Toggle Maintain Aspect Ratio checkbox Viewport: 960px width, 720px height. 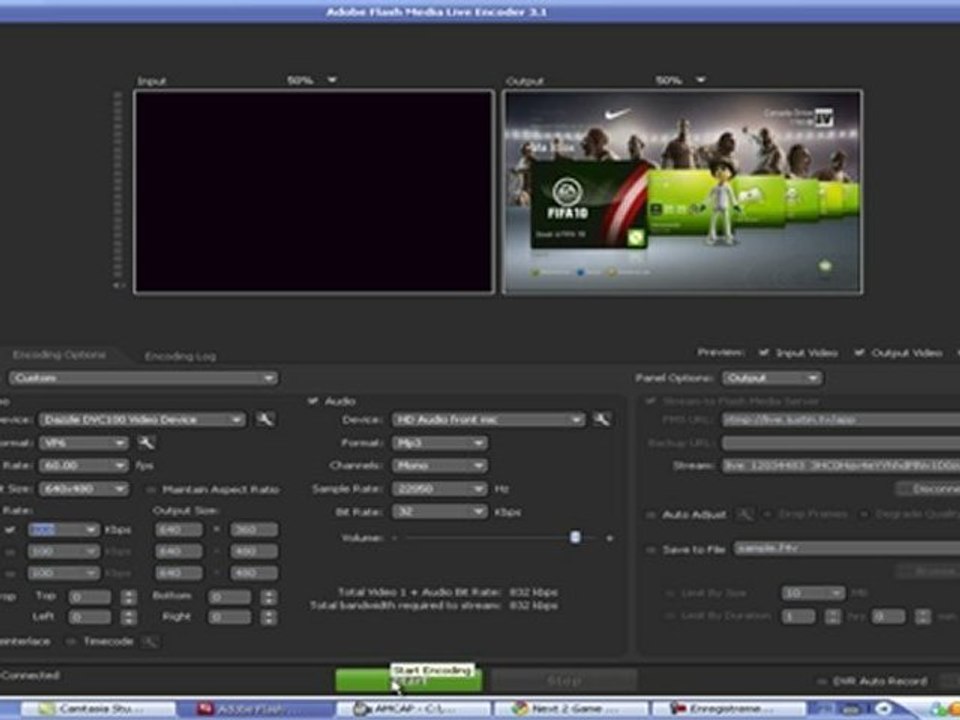pos(150,489)
